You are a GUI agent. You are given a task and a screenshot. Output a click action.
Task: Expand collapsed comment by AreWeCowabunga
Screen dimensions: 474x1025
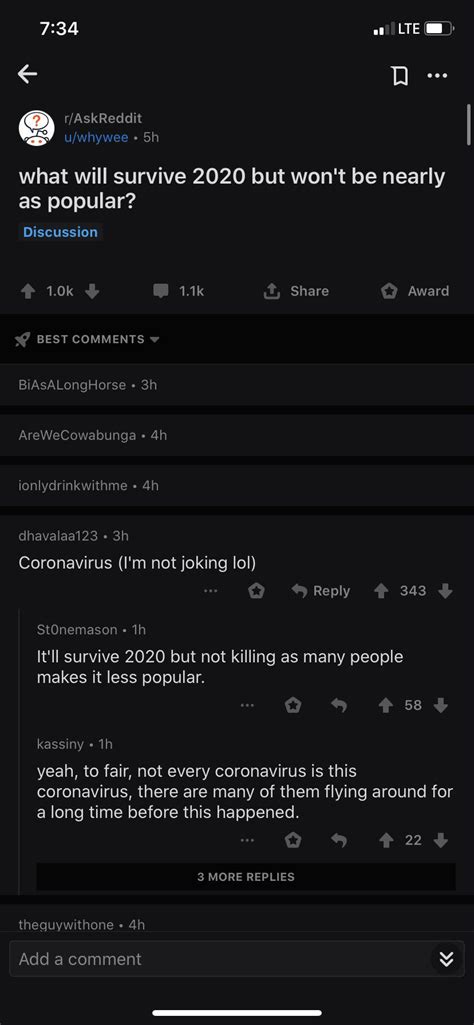coord(237,435)
